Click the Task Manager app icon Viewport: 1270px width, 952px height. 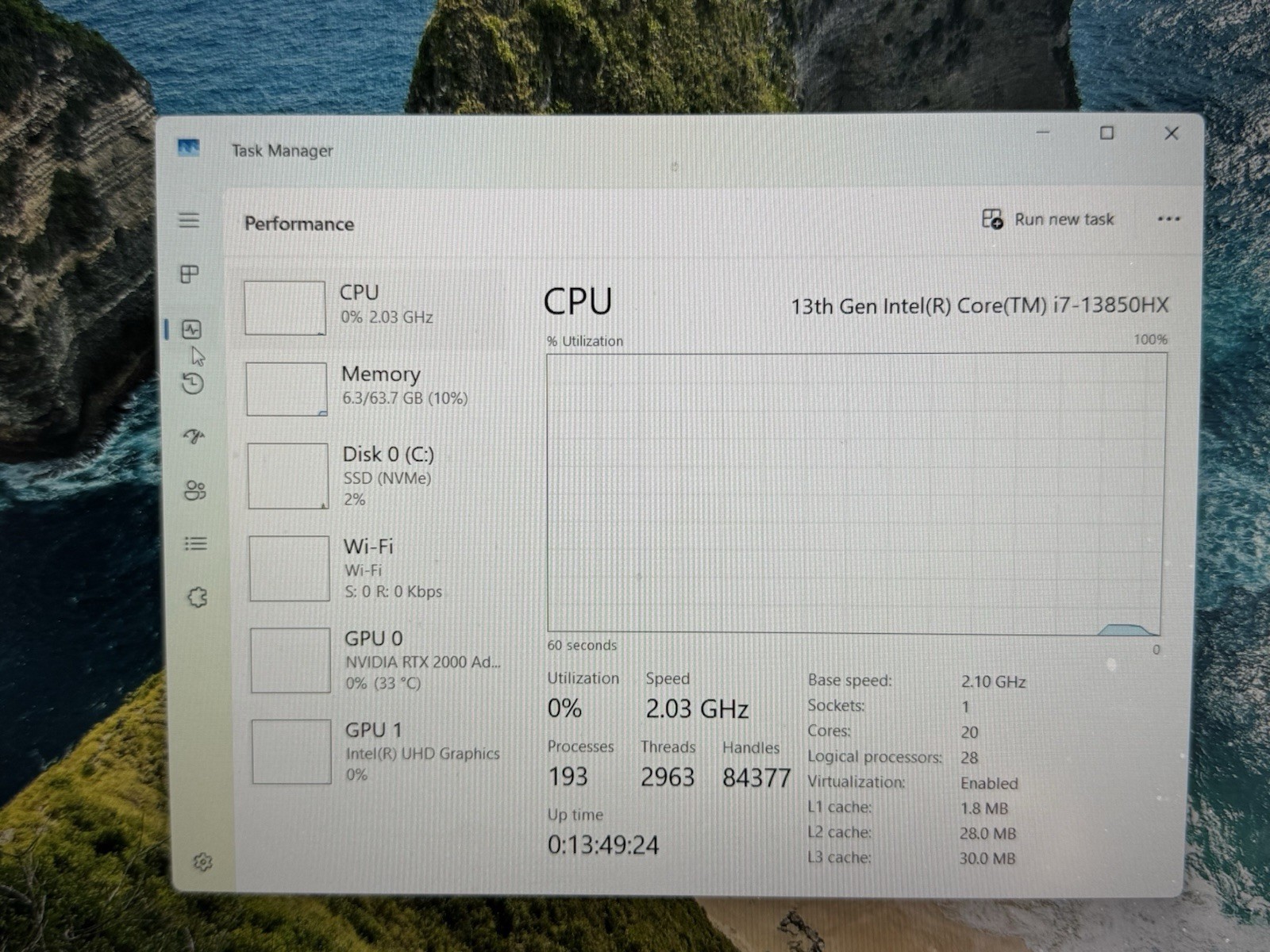click(188, 148)
